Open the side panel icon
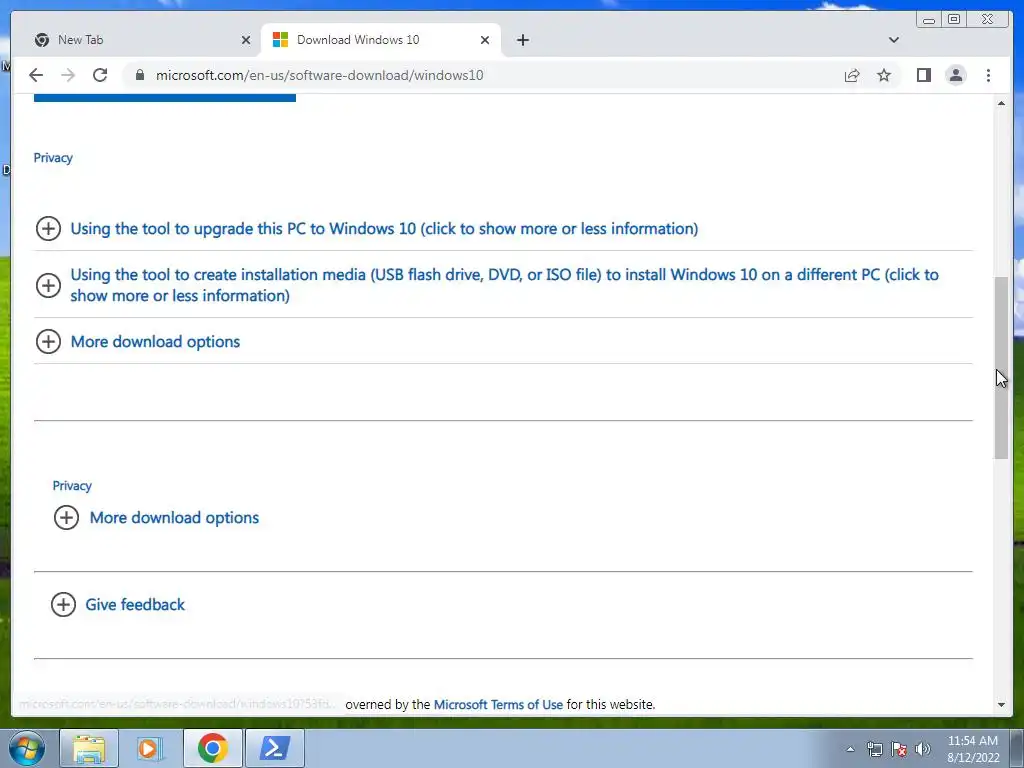 click(x=923, y=75)
